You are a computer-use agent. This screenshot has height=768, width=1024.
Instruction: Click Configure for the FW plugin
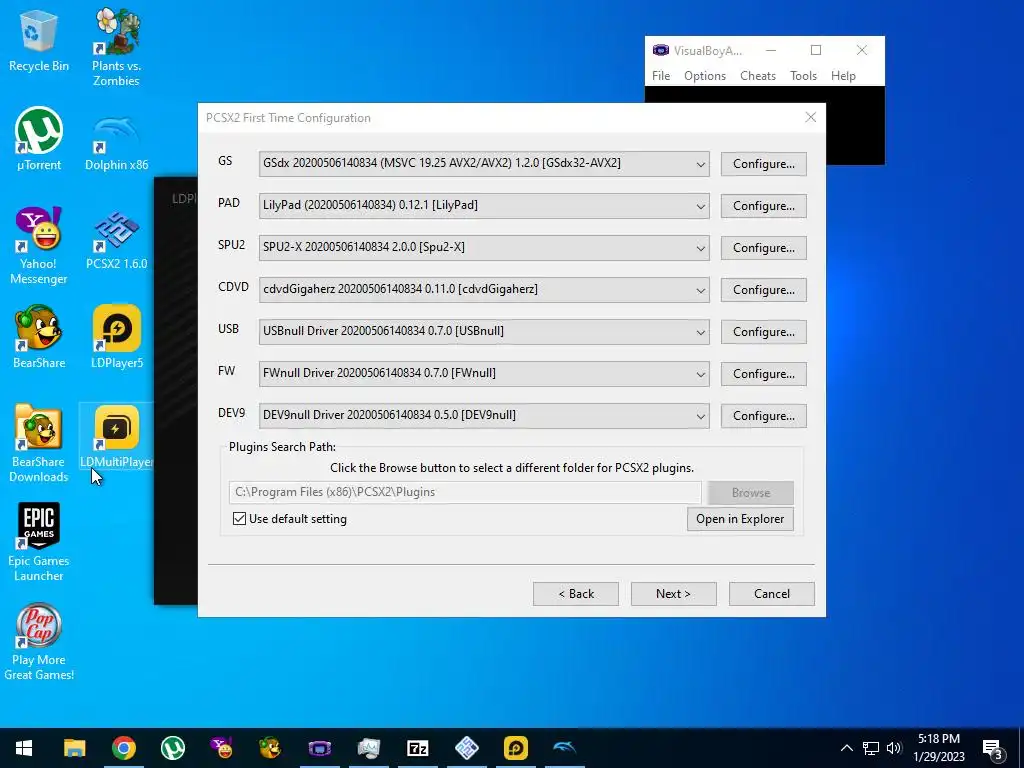pos(763,374)
